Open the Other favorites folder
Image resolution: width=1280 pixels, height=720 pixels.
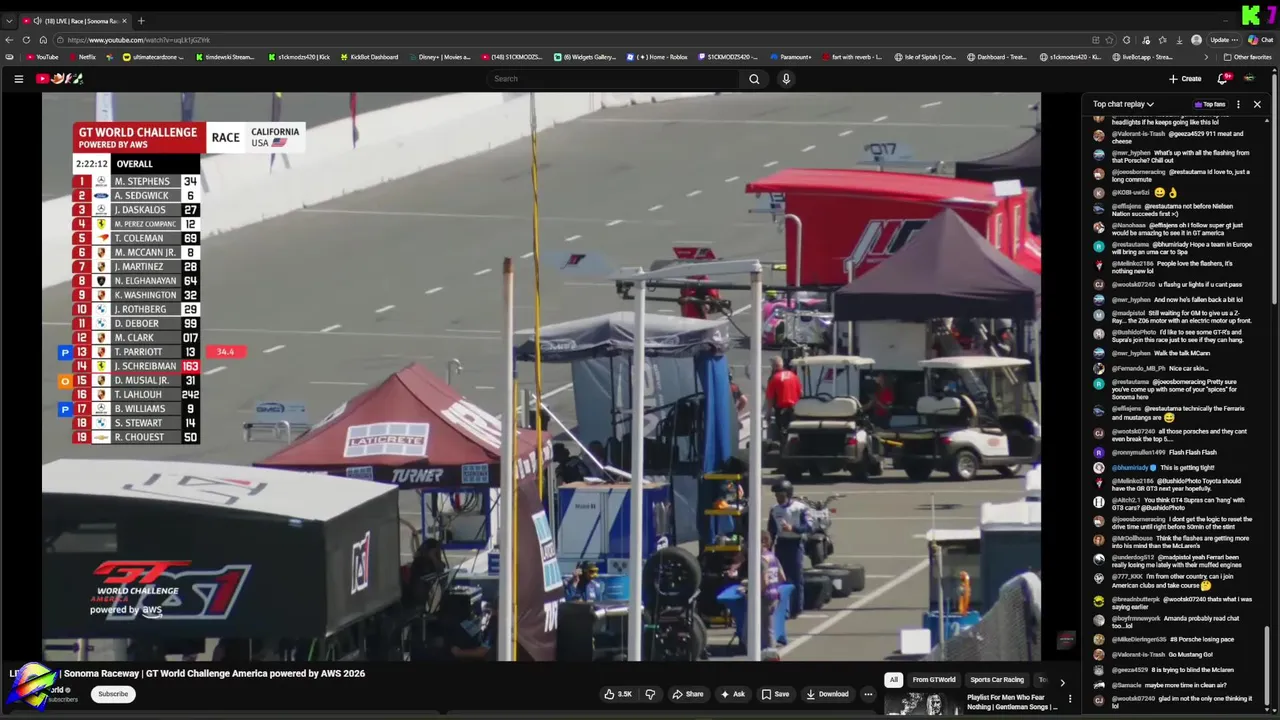1247,57
